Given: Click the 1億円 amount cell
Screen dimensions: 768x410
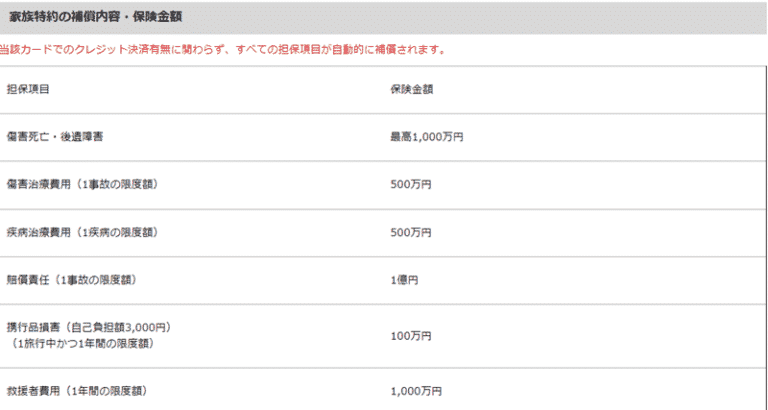Looking at the screenshot, I should coord(405,280).
